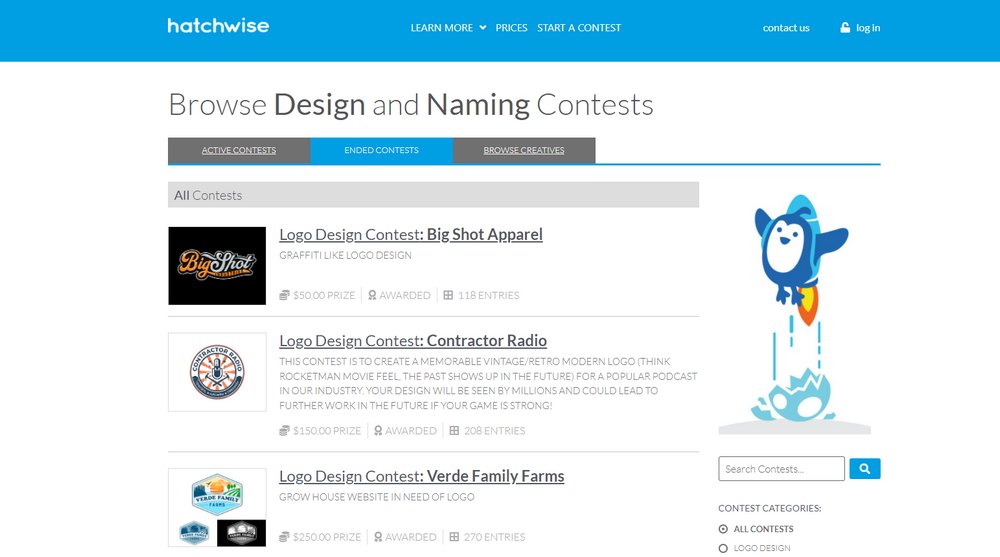Go to Start a Contest
The width and height of the screenshot is (1000, 557).
click(579, 28)
